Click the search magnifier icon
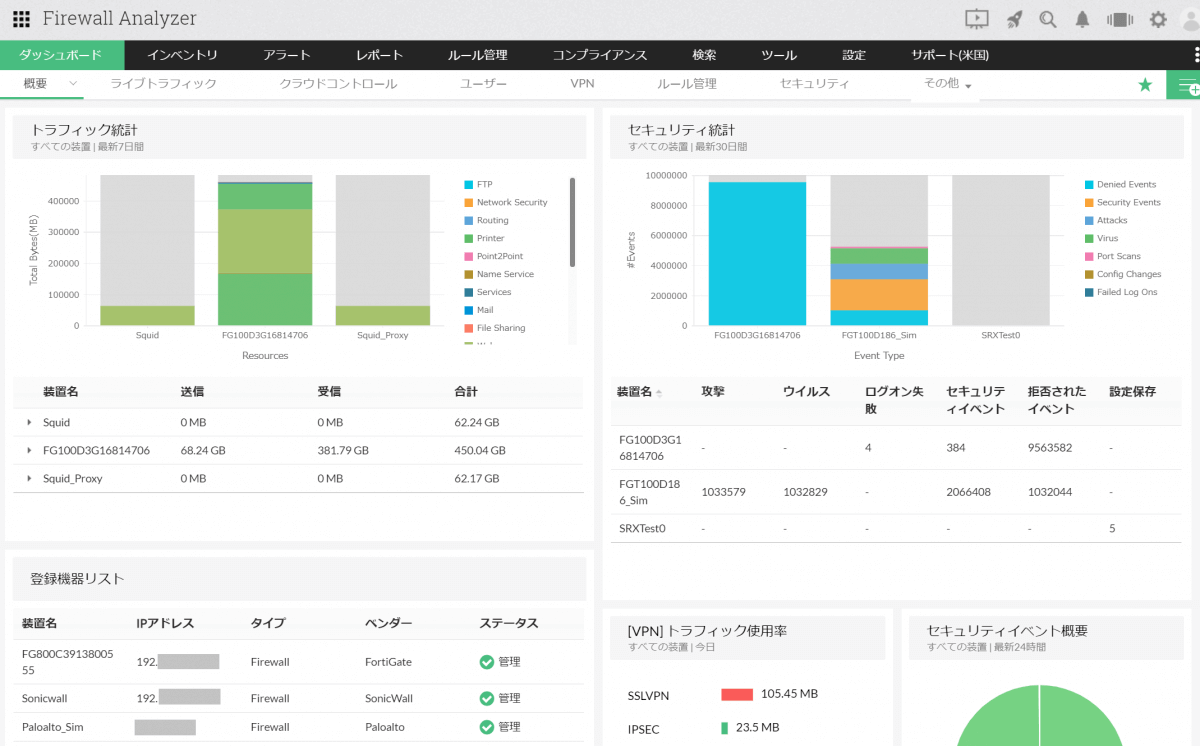 click(x=1047, y=18)
